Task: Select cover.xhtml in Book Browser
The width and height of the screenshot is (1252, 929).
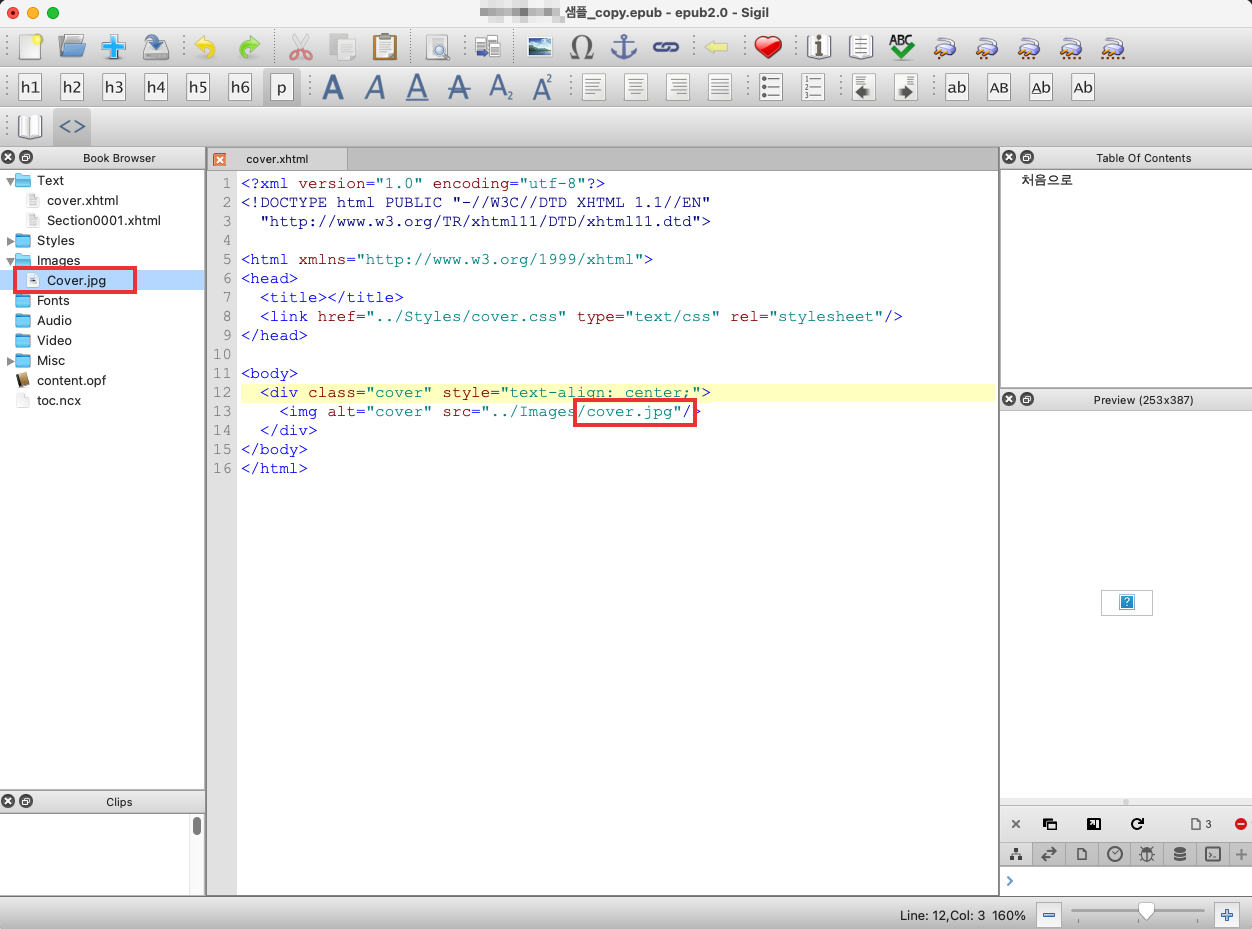Action: tap(82, 201)
